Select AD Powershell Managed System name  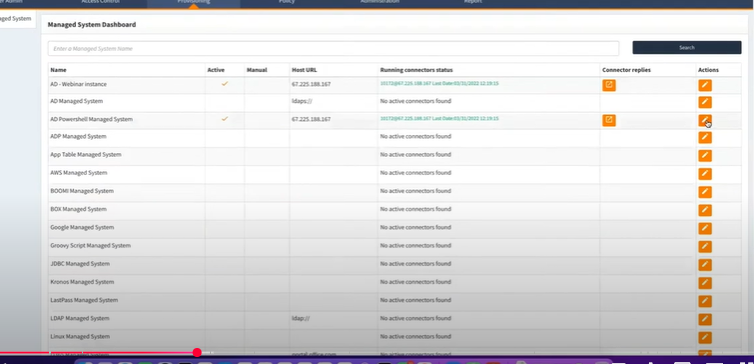[91, 119]
